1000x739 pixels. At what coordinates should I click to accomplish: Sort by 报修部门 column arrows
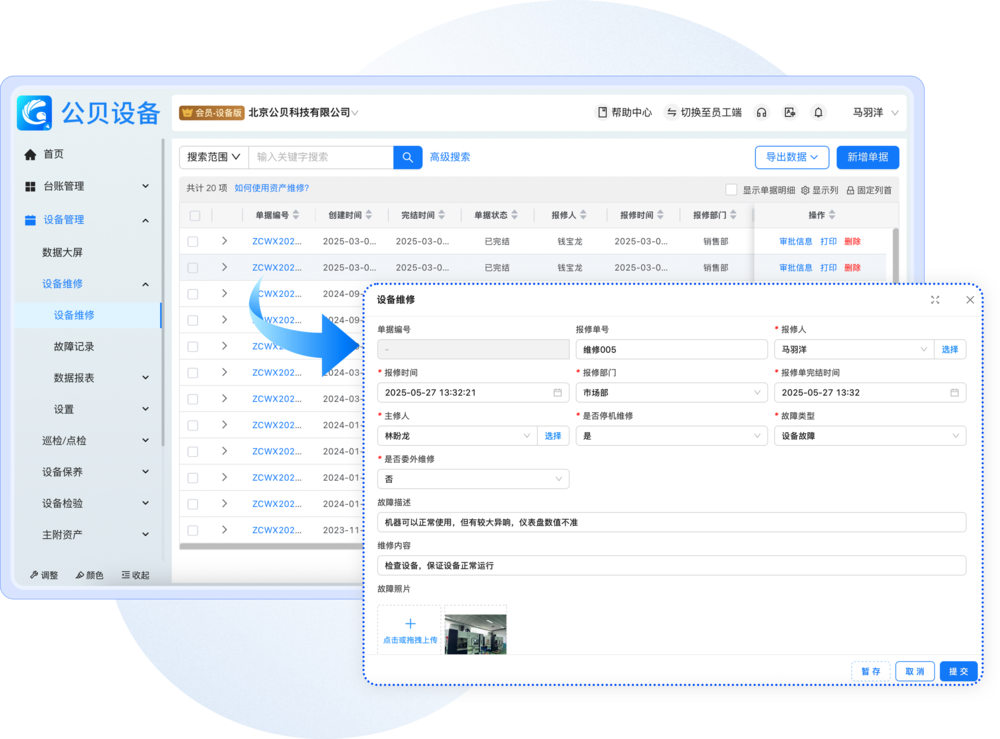pos(733,215)
